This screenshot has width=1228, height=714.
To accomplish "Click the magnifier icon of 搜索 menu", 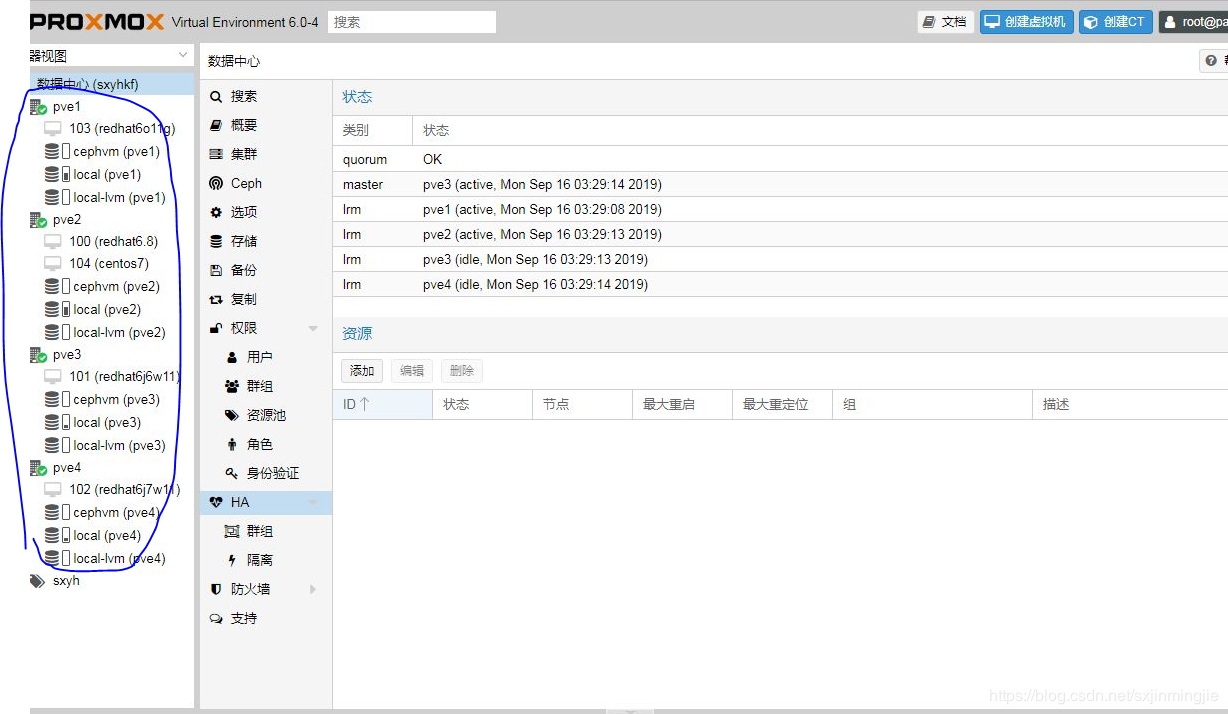I will [x=216, y=97].
